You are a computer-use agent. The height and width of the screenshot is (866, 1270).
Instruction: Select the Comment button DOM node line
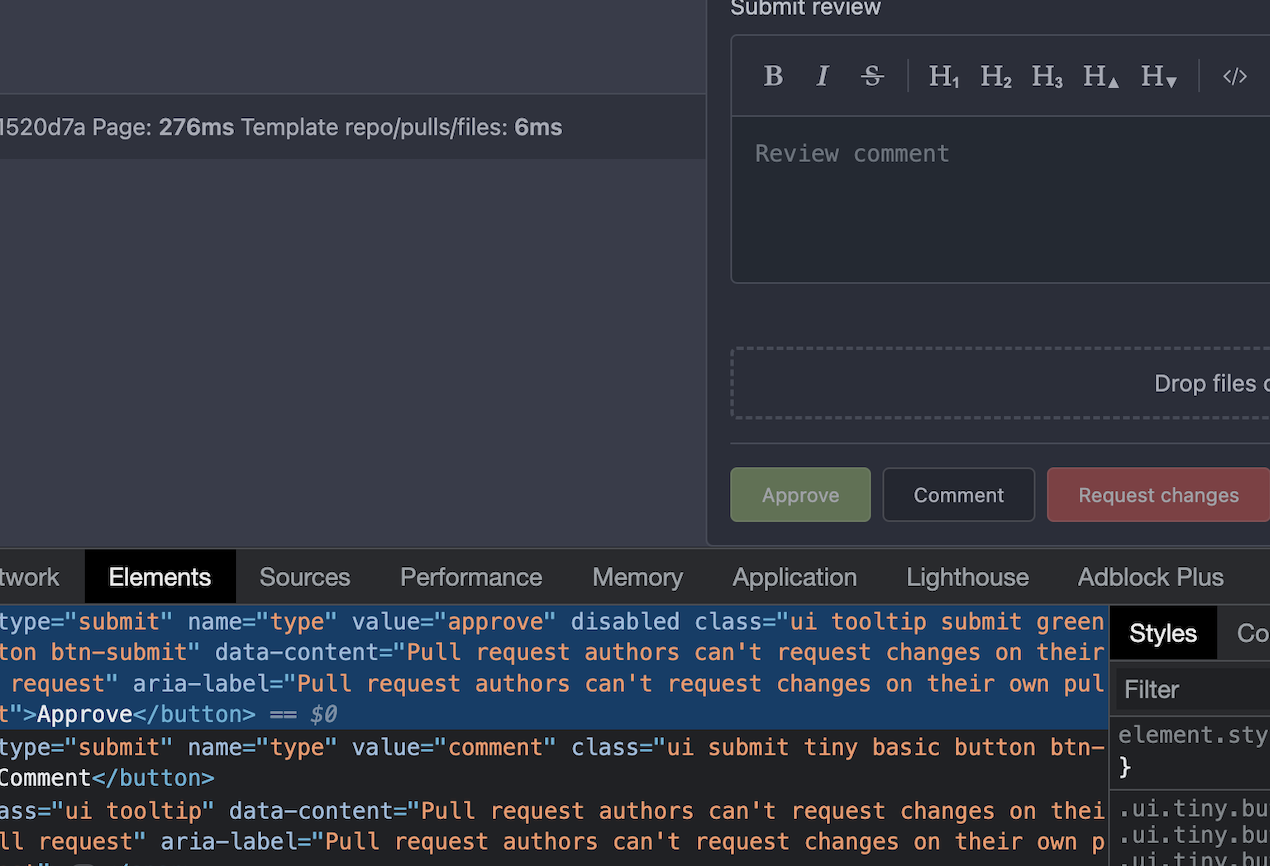(553, 762)
